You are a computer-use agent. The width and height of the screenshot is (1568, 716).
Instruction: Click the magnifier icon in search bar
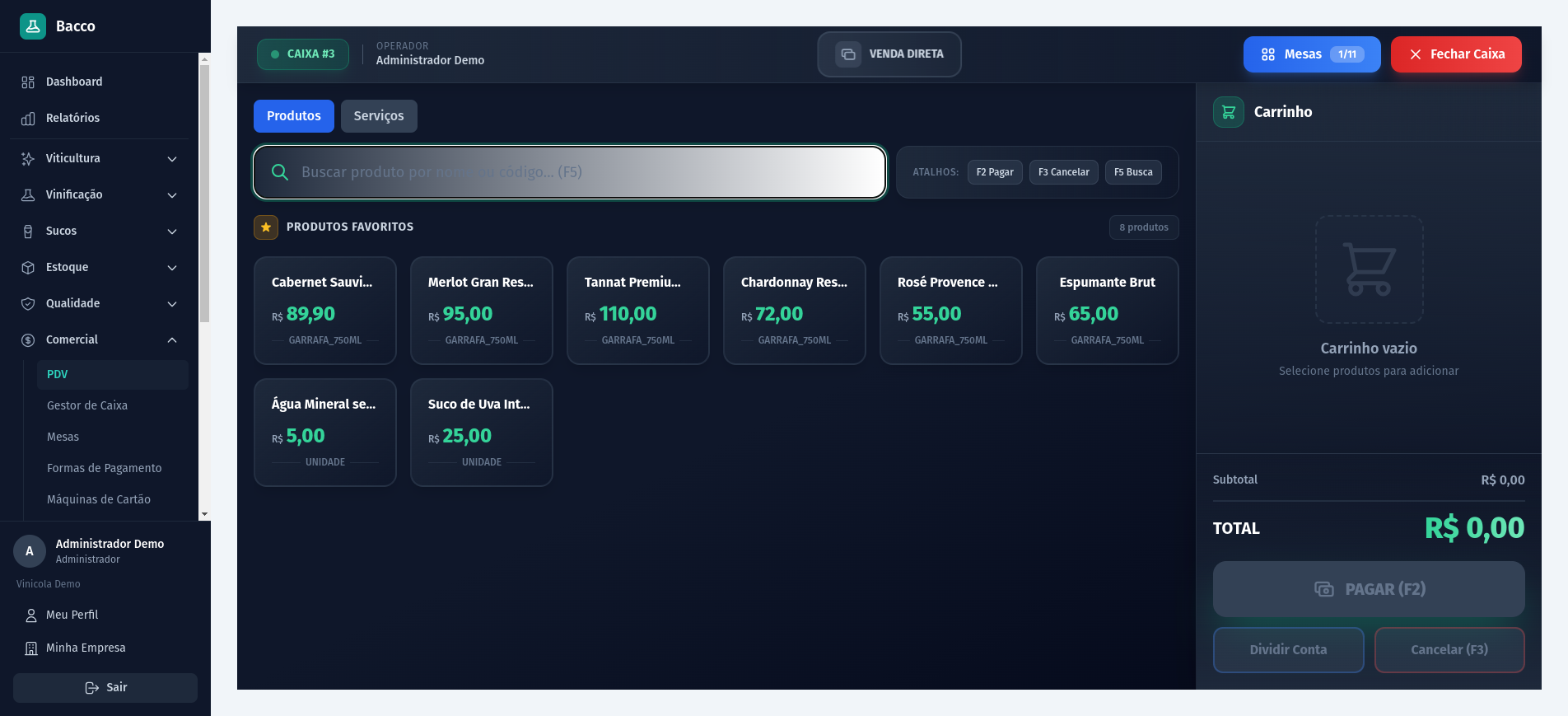pyautogui.click(x=280, y=172)
